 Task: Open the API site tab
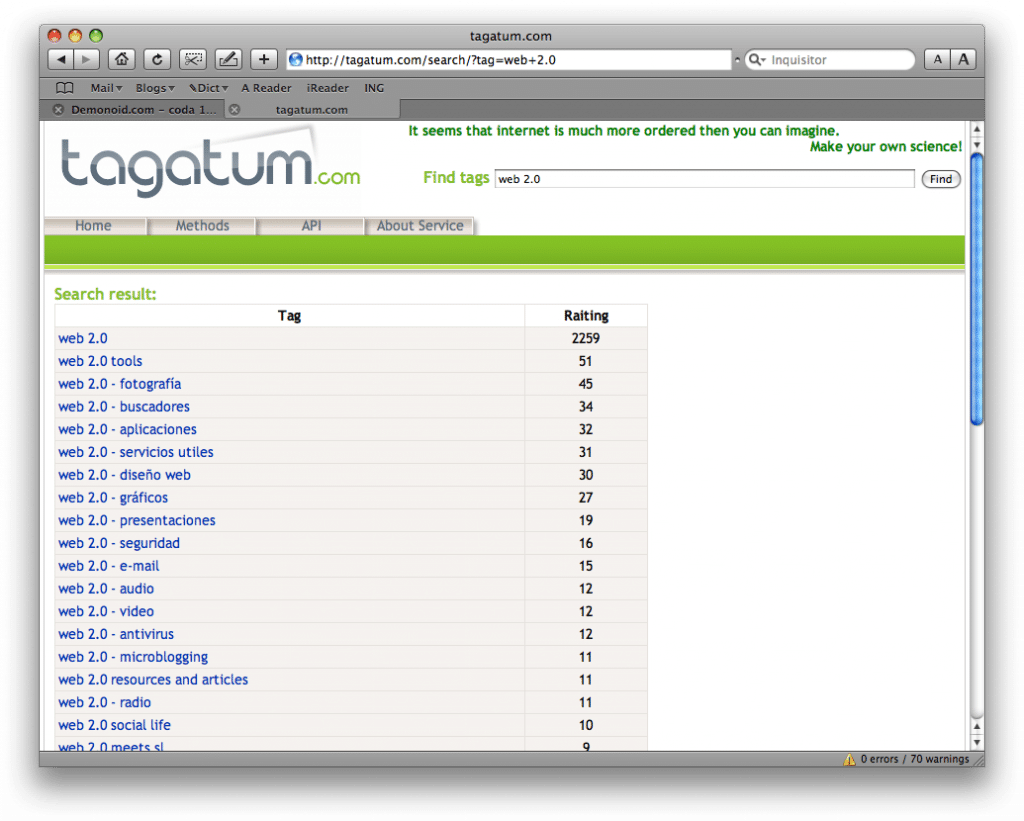(312, 226)
